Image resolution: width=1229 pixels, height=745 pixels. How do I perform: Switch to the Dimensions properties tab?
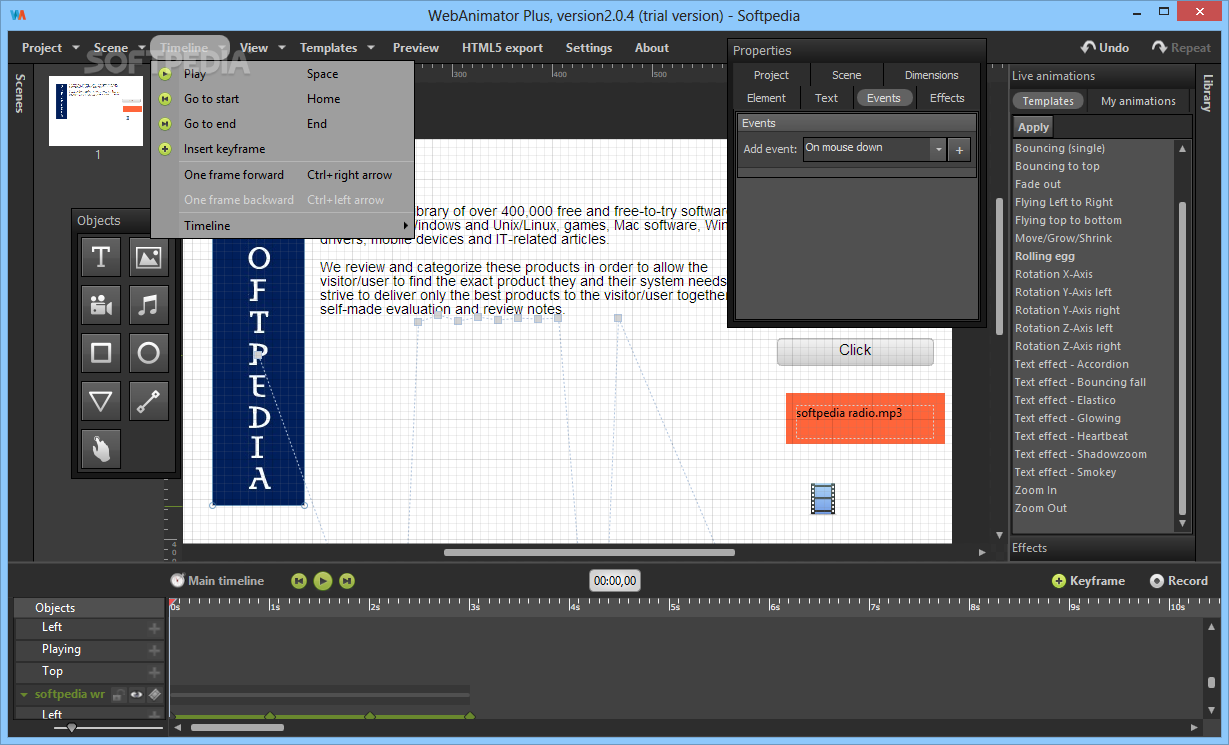pos(931,75)
